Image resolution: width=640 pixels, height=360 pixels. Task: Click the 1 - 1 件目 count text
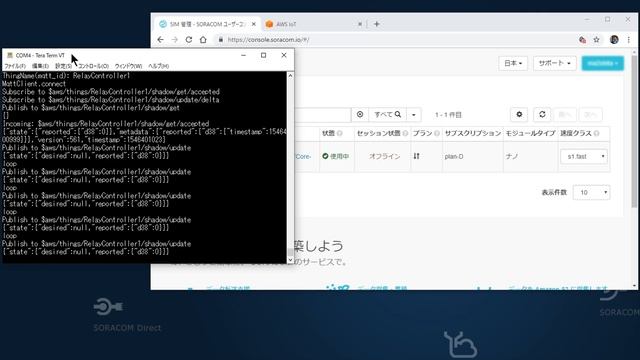coord(448,115)
